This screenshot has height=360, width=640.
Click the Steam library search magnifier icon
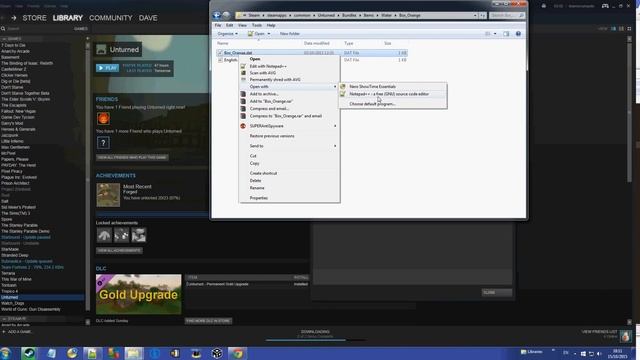[3, 29]
